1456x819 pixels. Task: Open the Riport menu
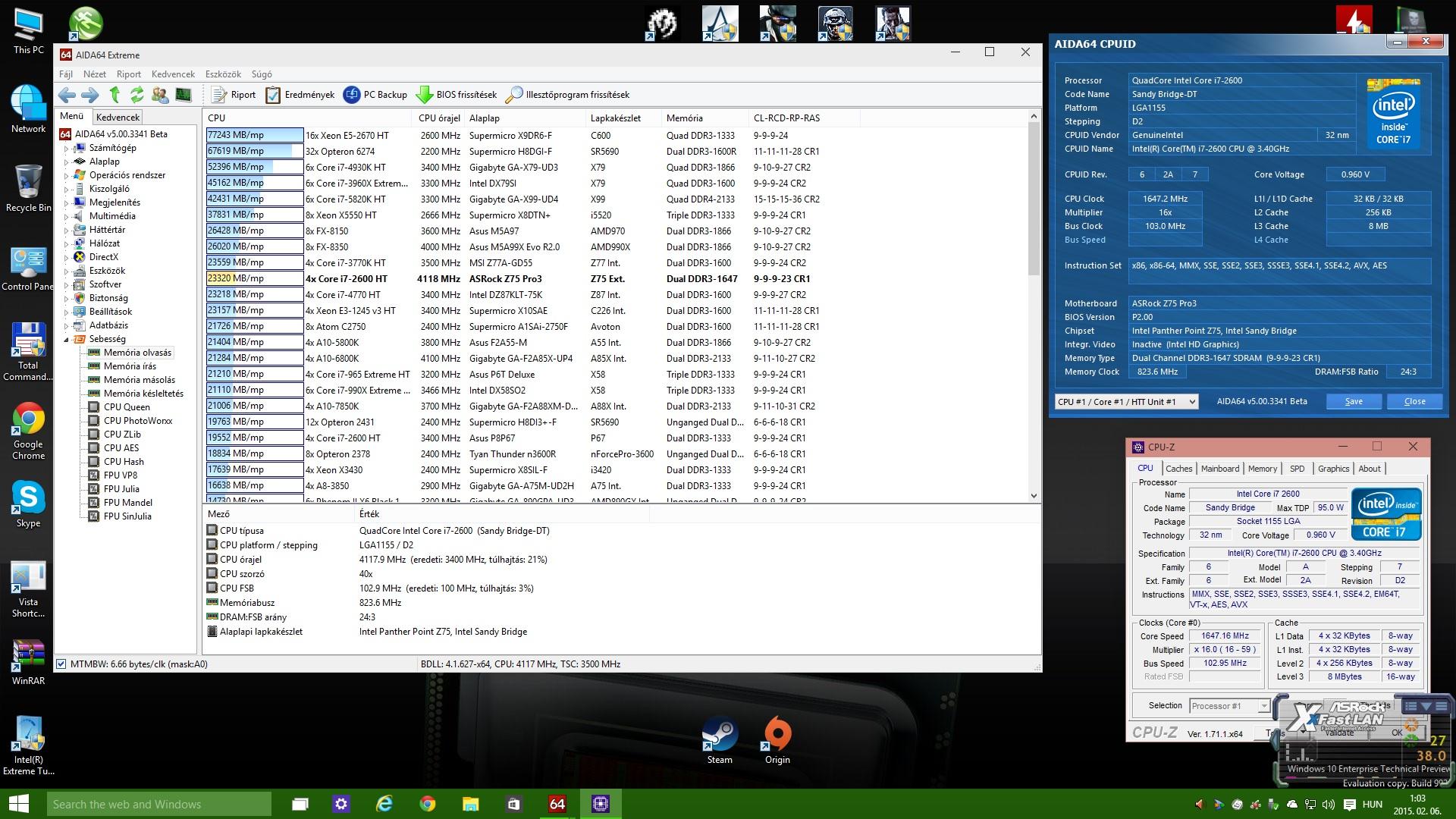click(129, 74)
